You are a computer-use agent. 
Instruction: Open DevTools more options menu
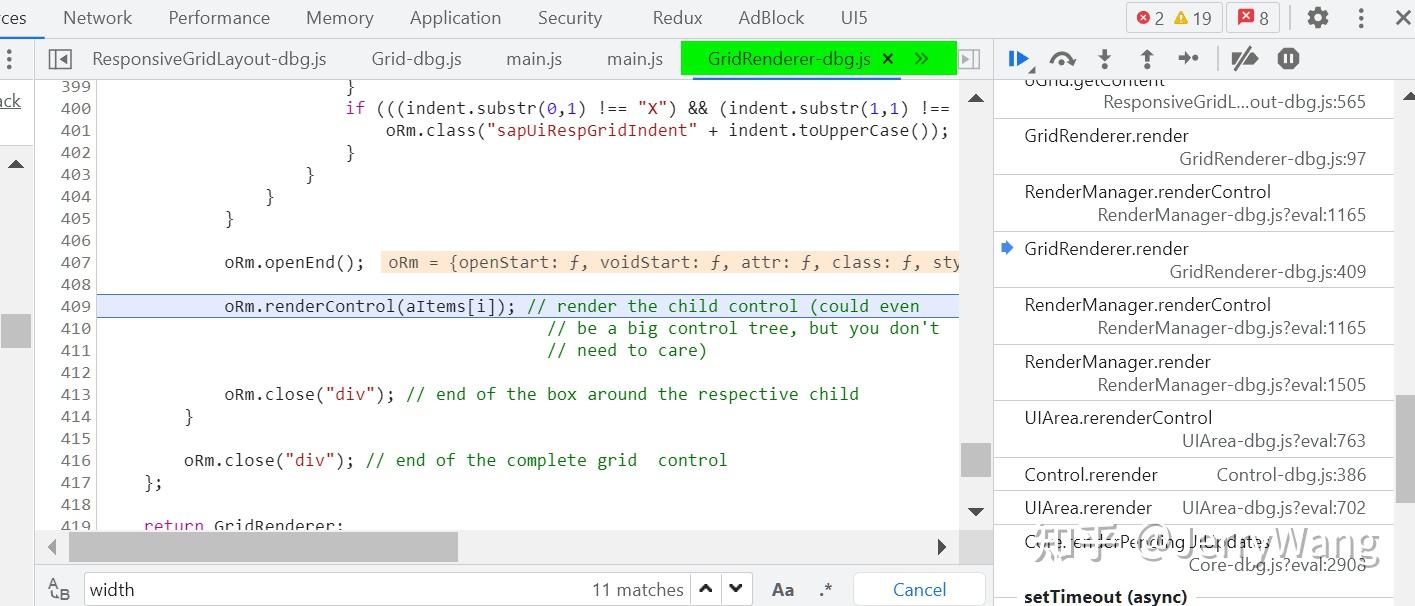pos(1361,18)
